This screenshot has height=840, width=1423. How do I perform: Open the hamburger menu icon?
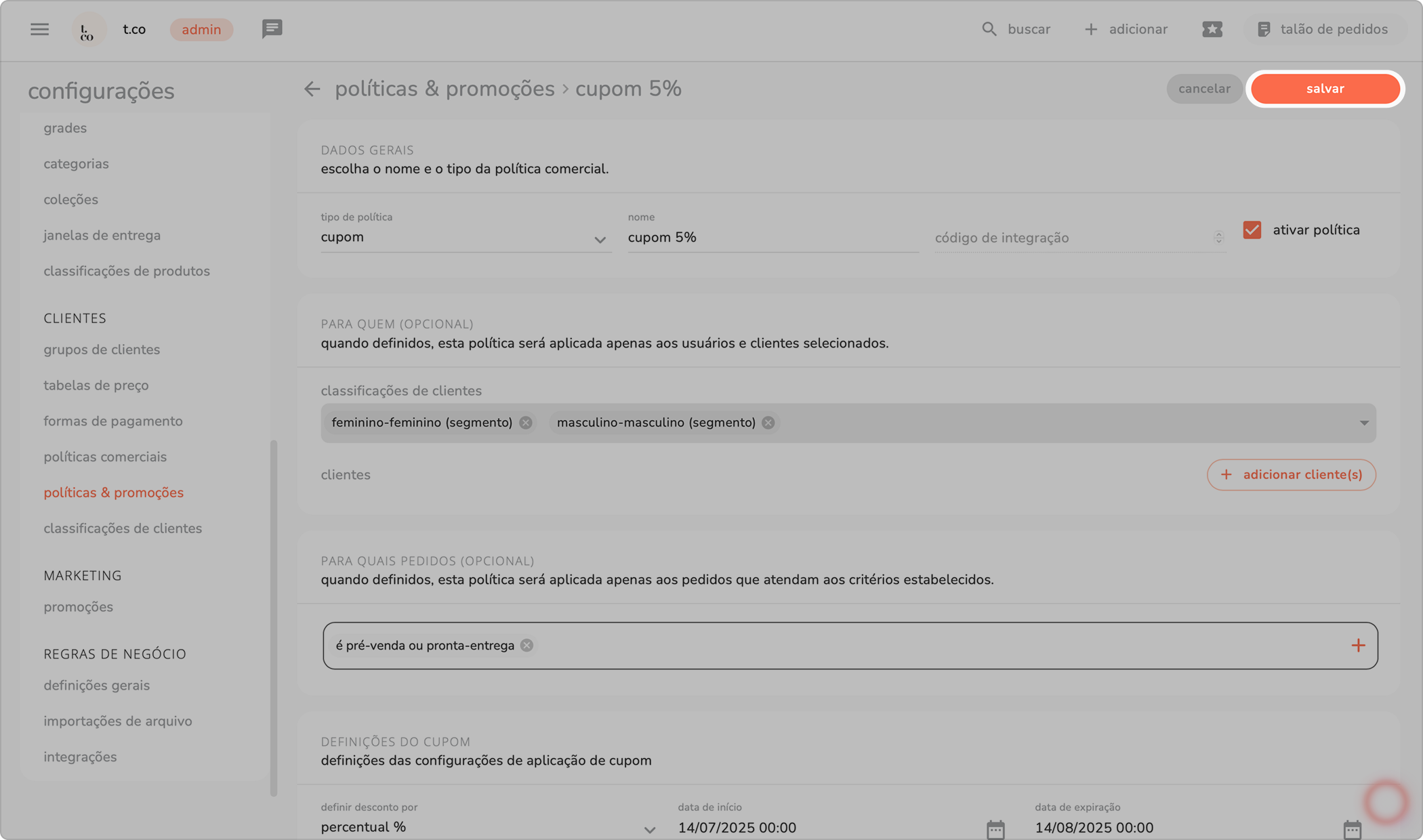click(39, 29)
